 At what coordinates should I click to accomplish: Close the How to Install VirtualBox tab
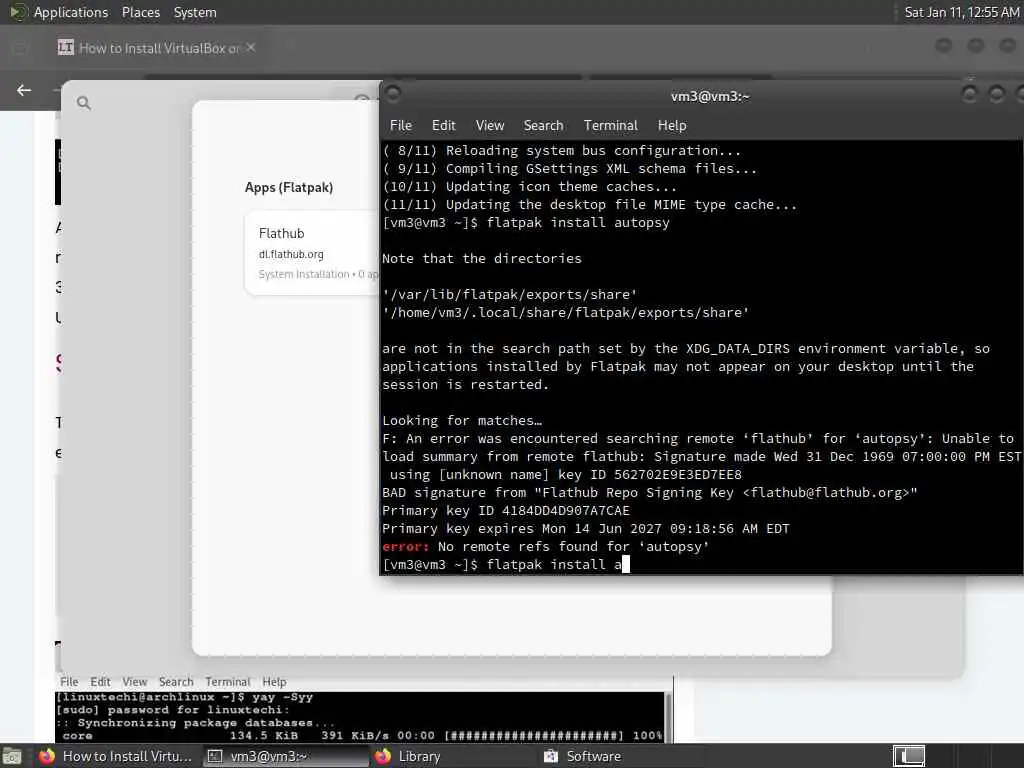251,47
